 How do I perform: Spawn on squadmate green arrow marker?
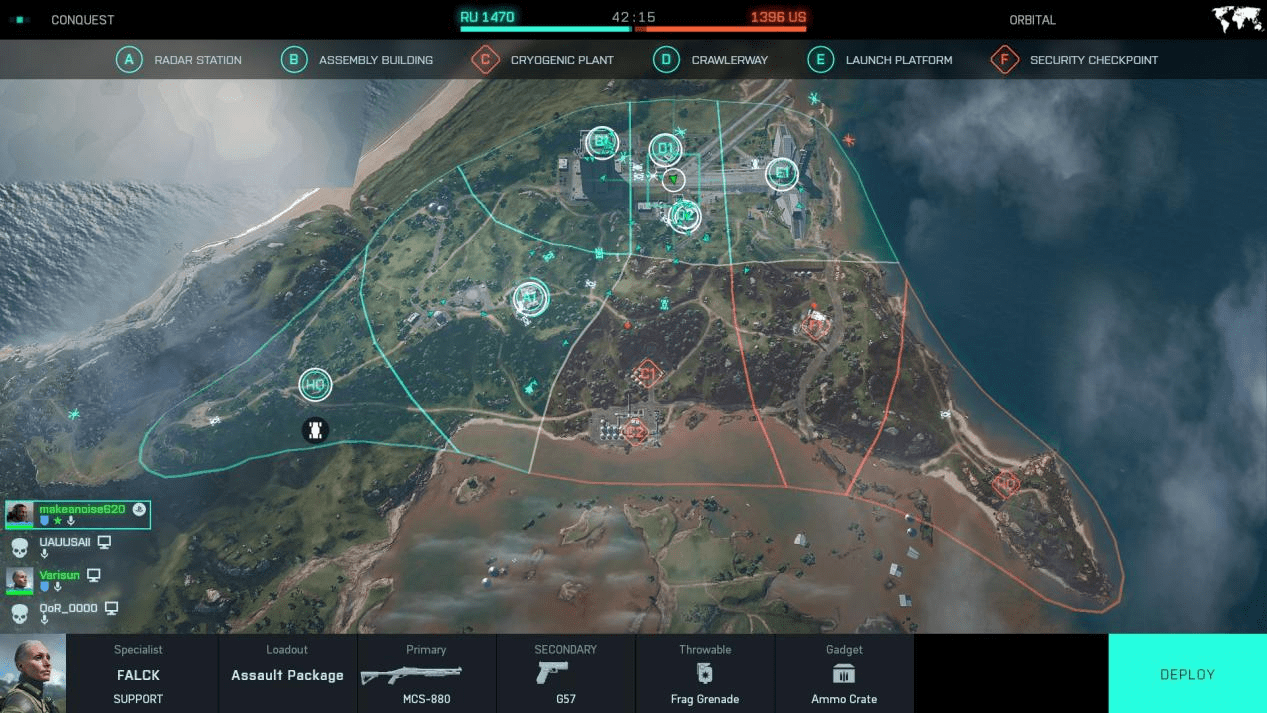coord(675,180)
